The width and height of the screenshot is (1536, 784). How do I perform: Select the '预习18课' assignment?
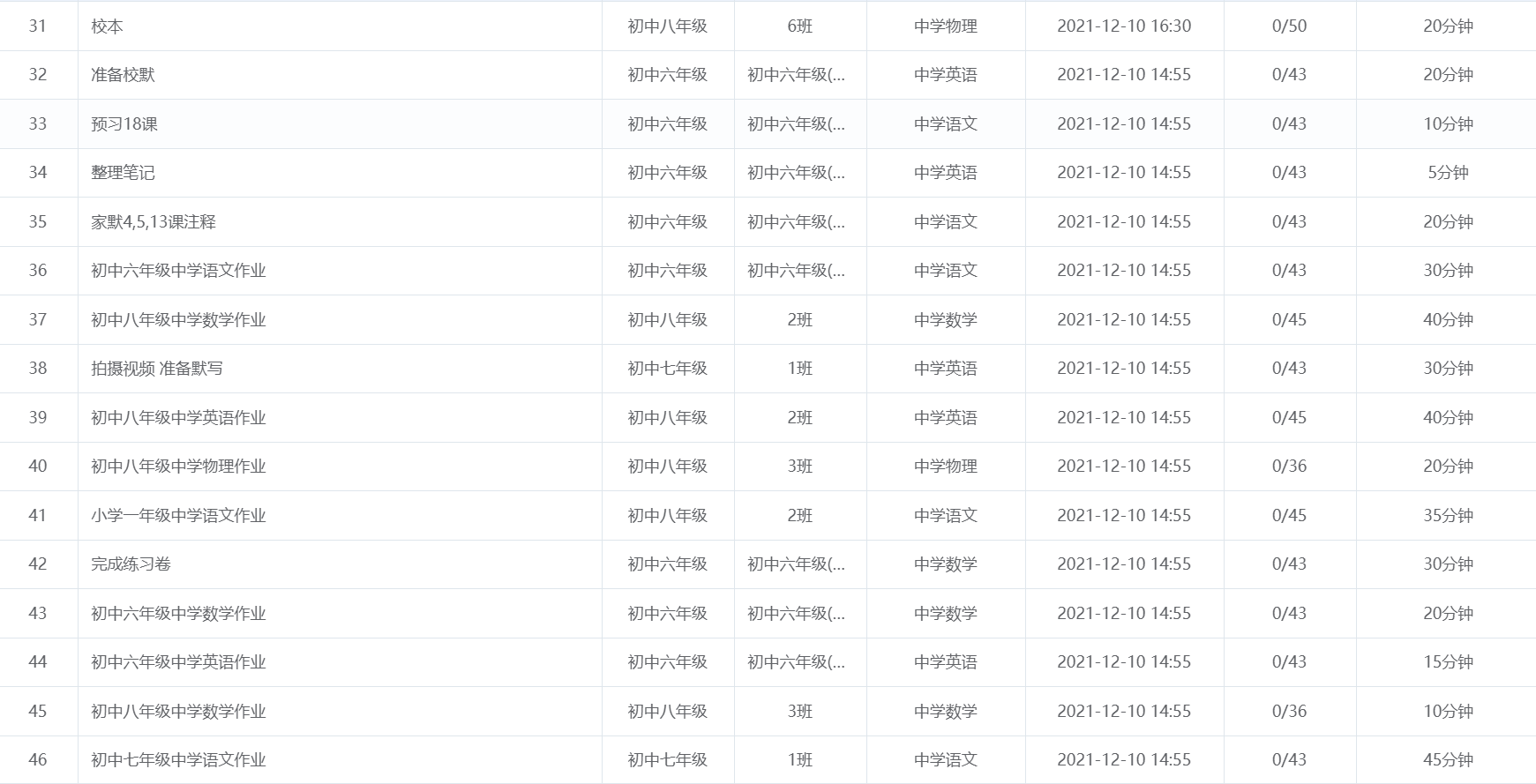coord(124,124)
